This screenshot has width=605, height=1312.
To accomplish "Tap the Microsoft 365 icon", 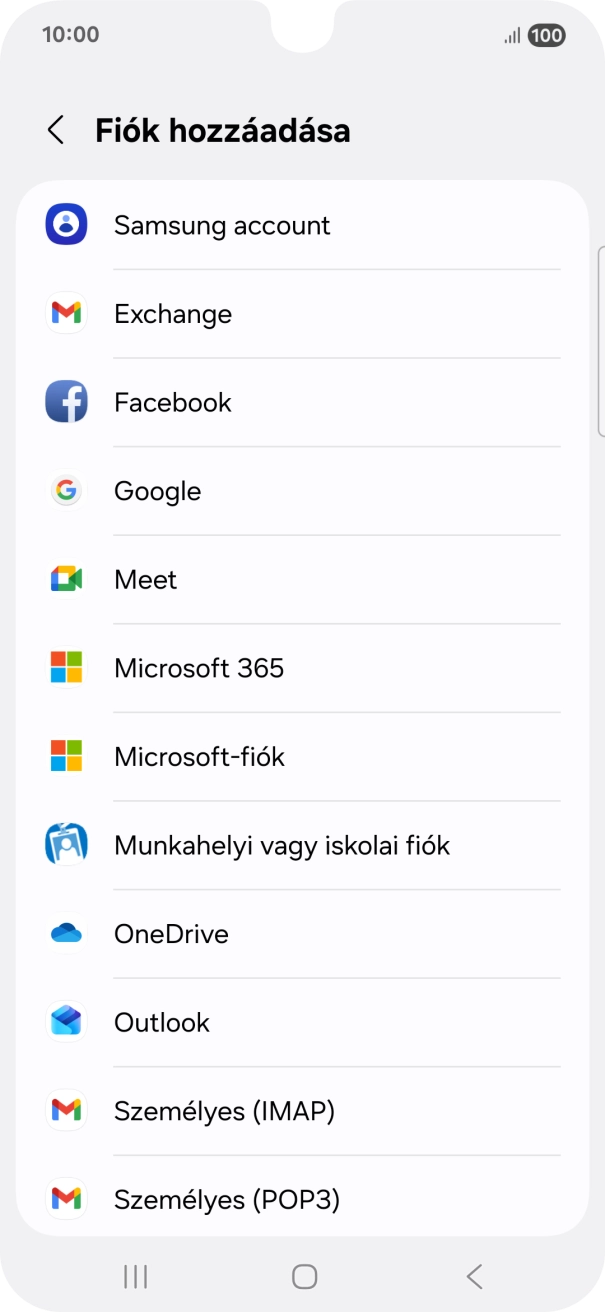I will (65, 668).
